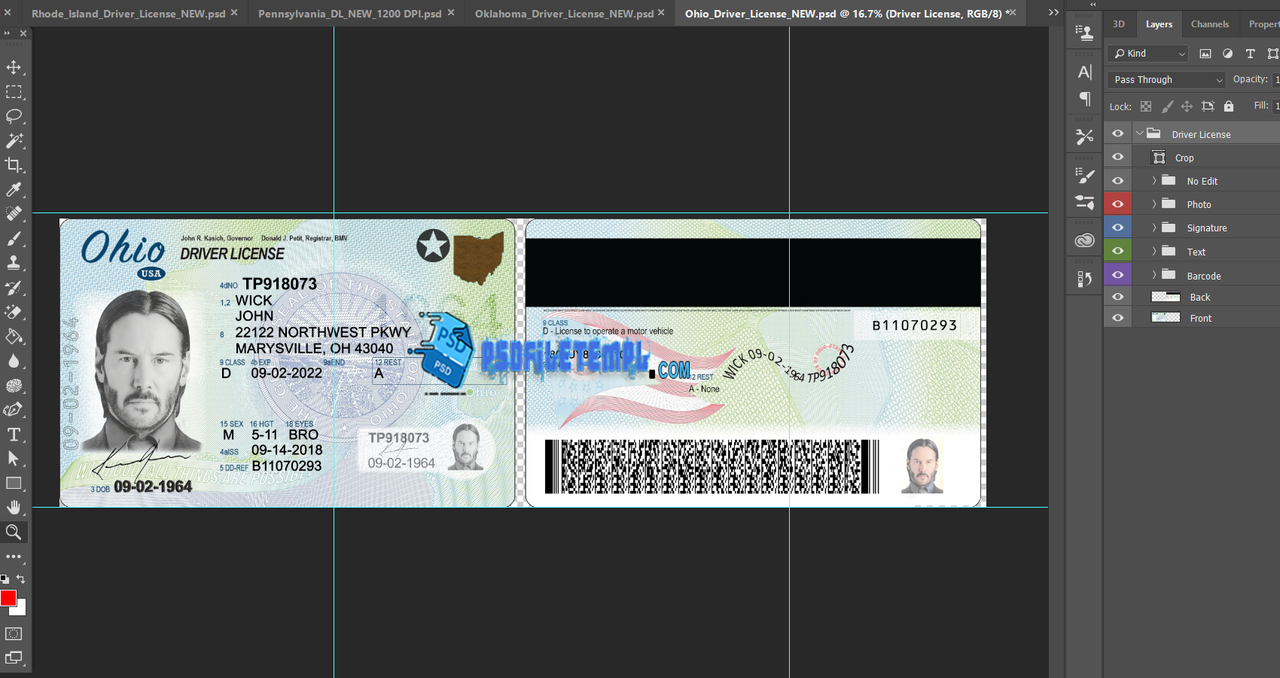Switch to Rhode_Island_Driver_License_NEW.psd tab
This screenshot has height=678, width=1280.
click(x=128, y=14)
